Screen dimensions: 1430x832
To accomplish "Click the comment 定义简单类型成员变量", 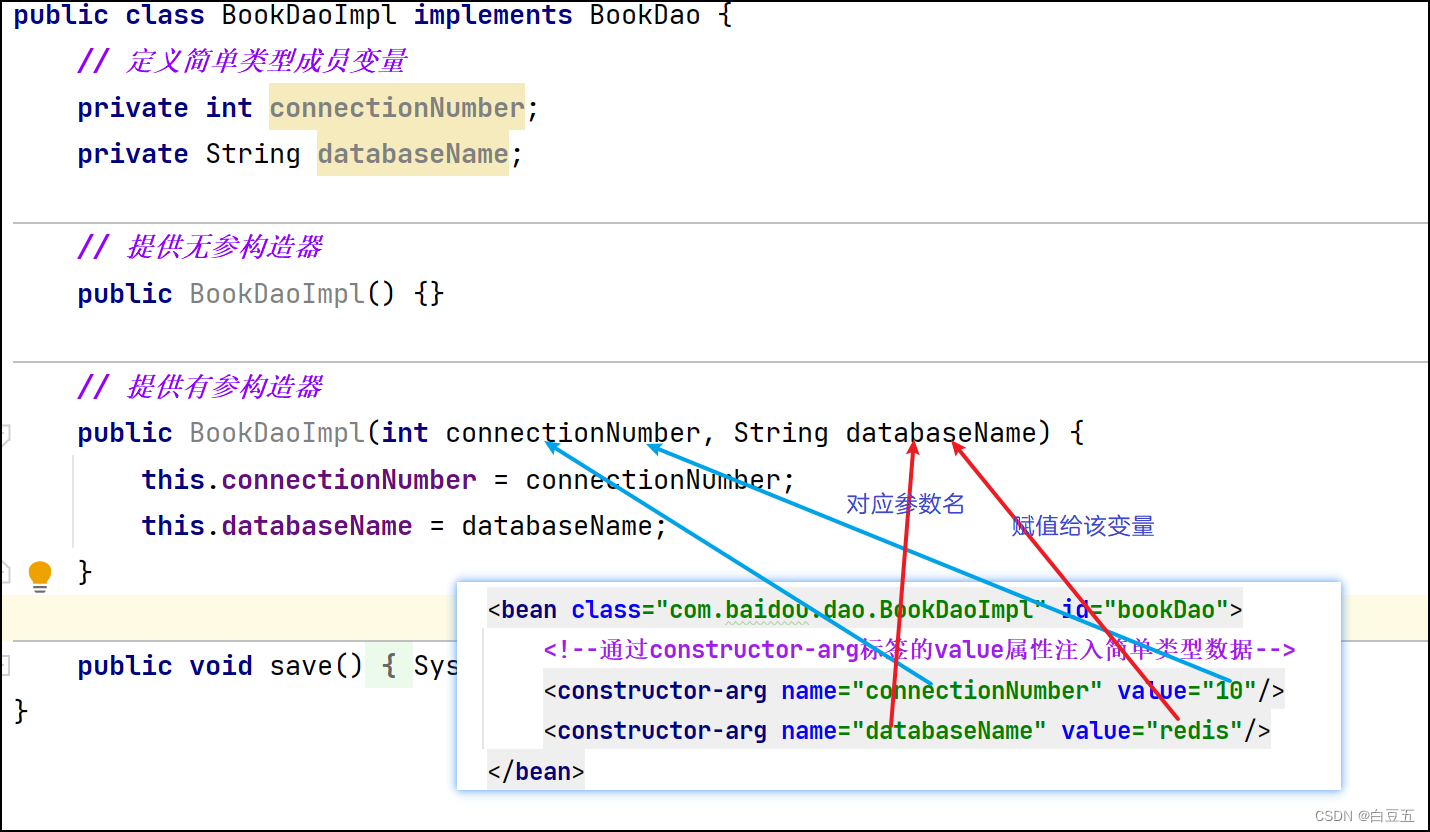I will (x=243, y=61).
